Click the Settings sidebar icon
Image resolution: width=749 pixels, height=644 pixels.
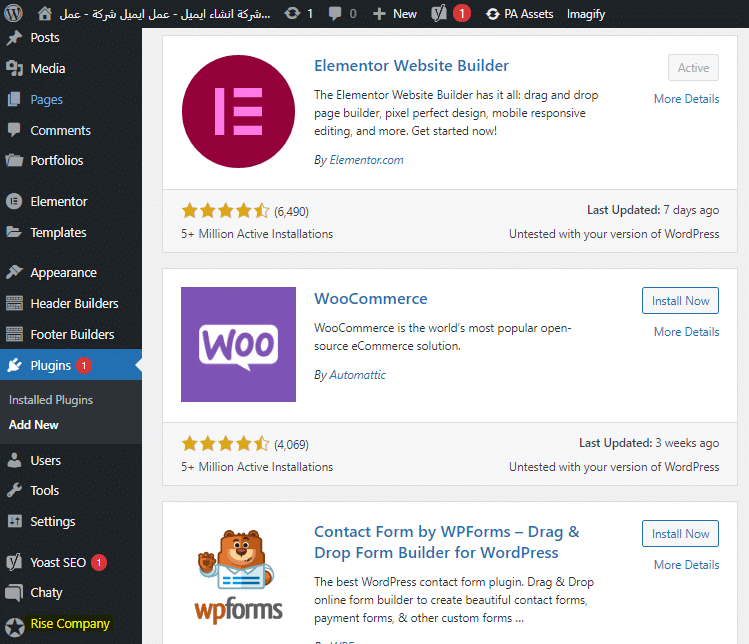15,521
